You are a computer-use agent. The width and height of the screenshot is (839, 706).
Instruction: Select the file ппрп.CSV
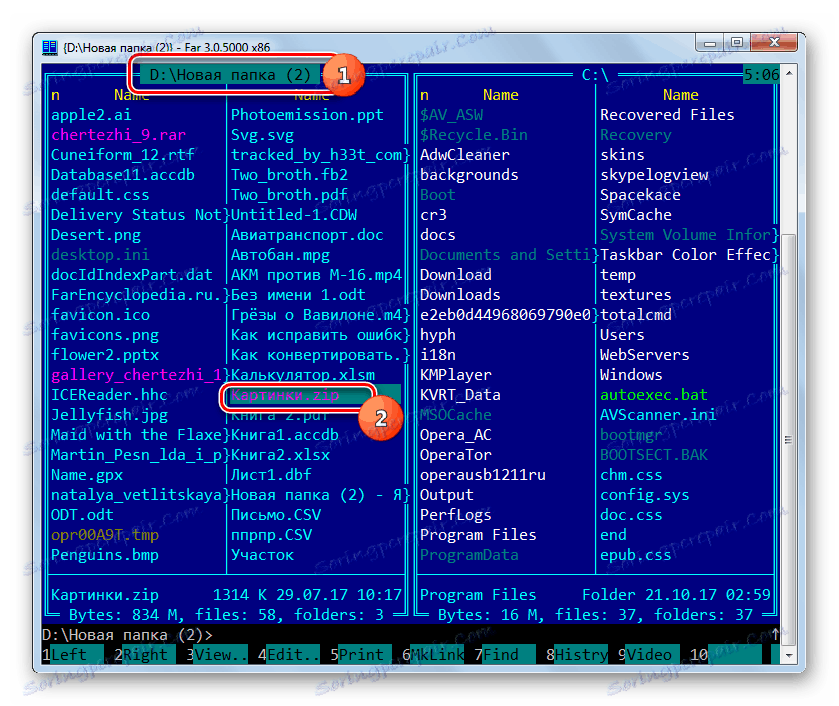271,535
